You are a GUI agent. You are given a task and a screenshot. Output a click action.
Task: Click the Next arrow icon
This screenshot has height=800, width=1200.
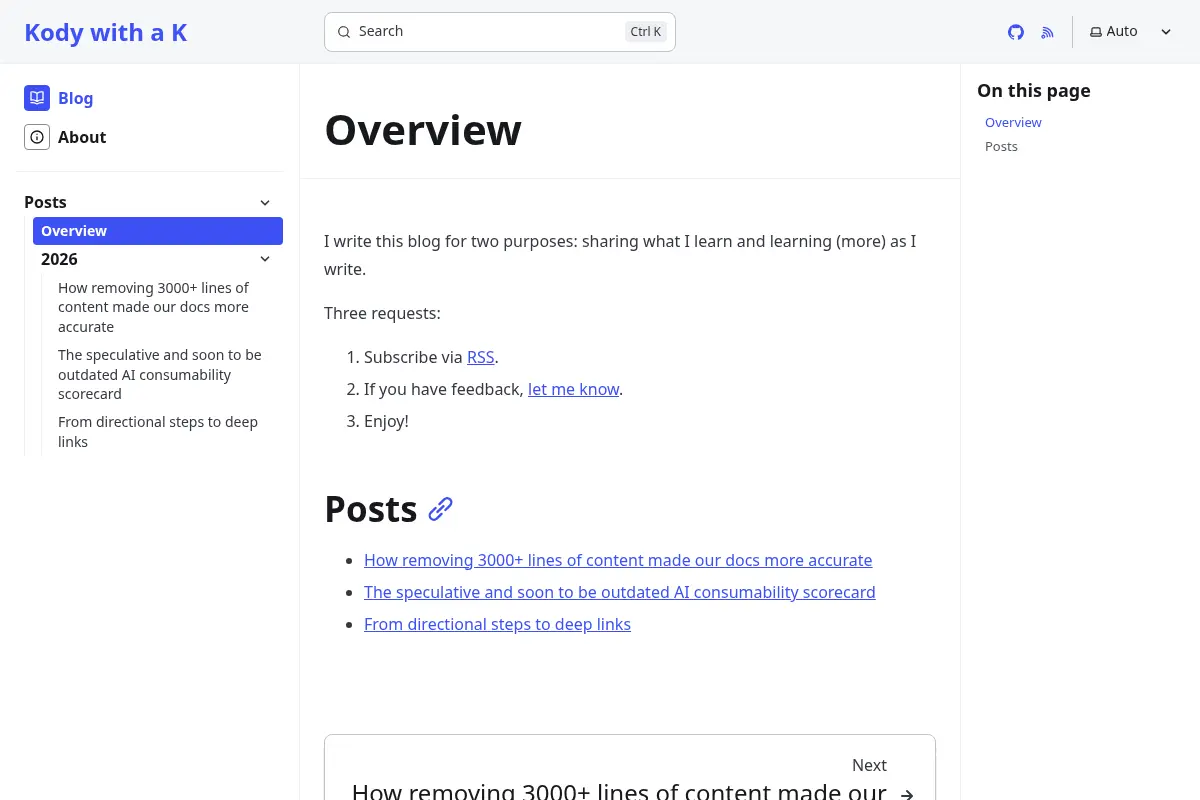(x=907, y=794)
